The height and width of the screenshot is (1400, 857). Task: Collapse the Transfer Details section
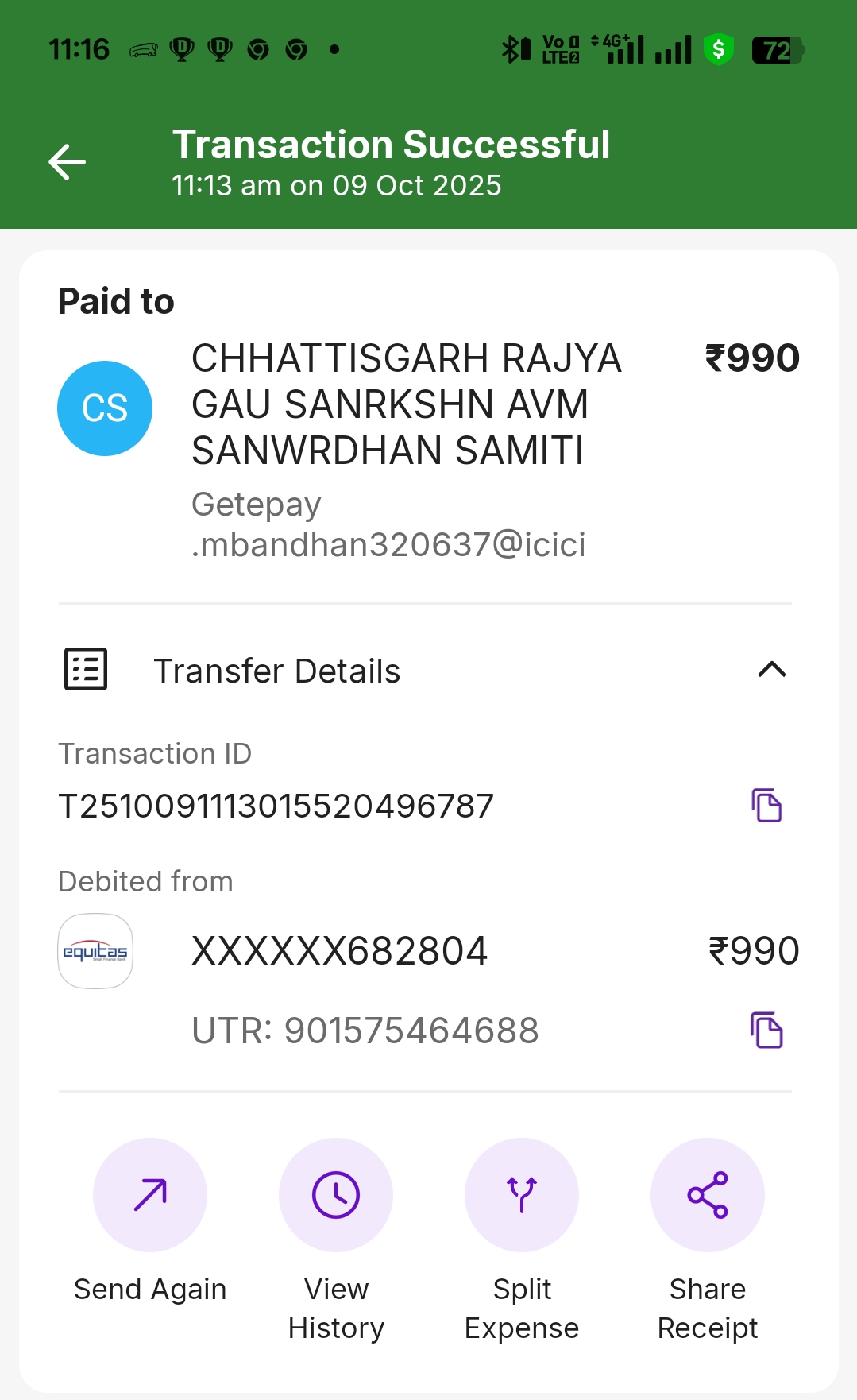771,670
